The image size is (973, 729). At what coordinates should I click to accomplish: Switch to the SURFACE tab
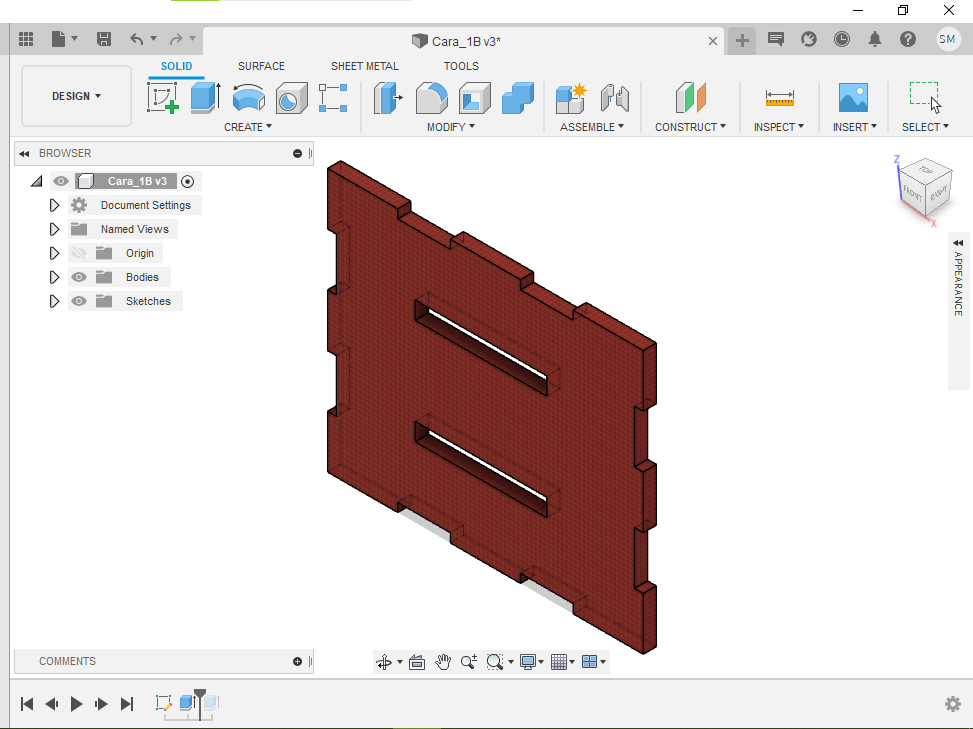click(261, 66)
